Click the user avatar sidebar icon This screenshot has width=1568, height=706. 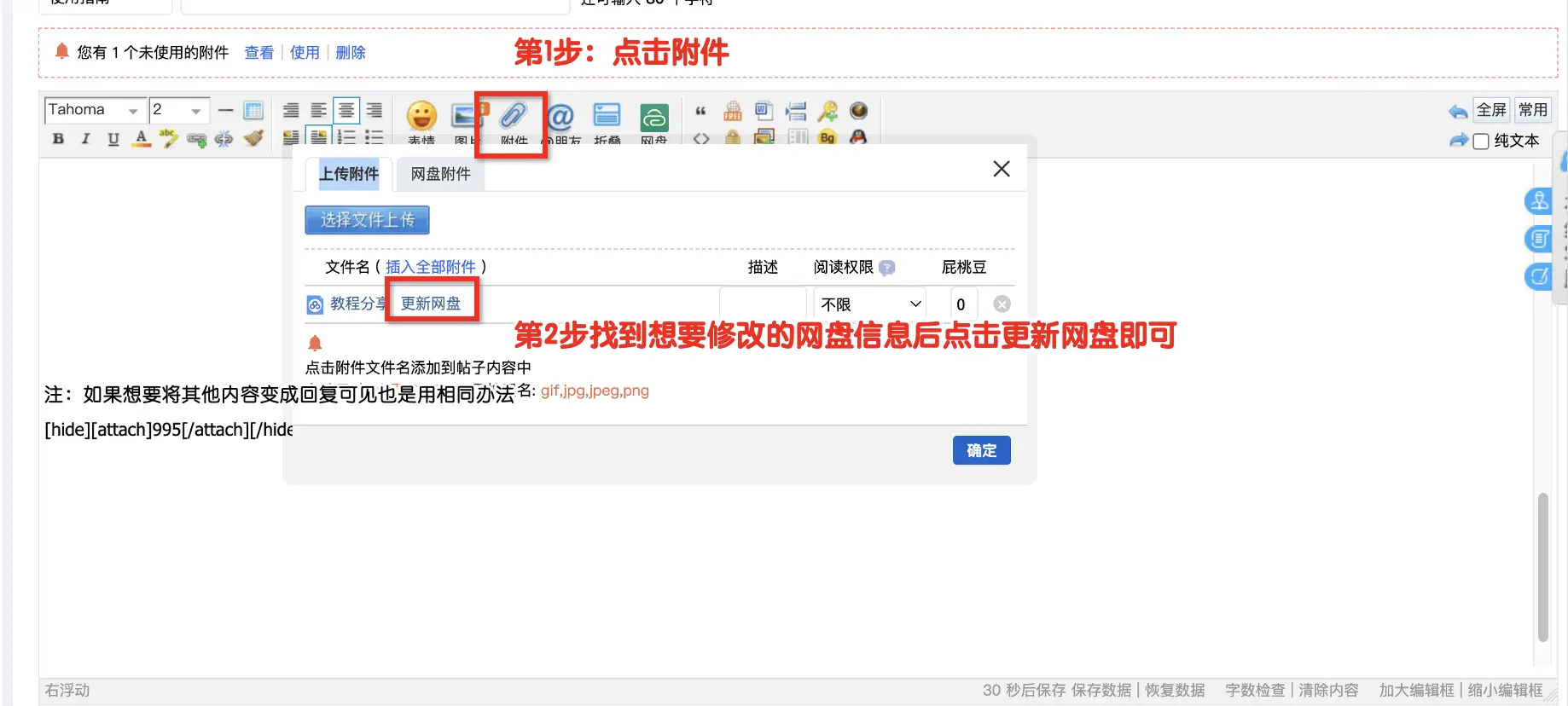coord(1539,201)
